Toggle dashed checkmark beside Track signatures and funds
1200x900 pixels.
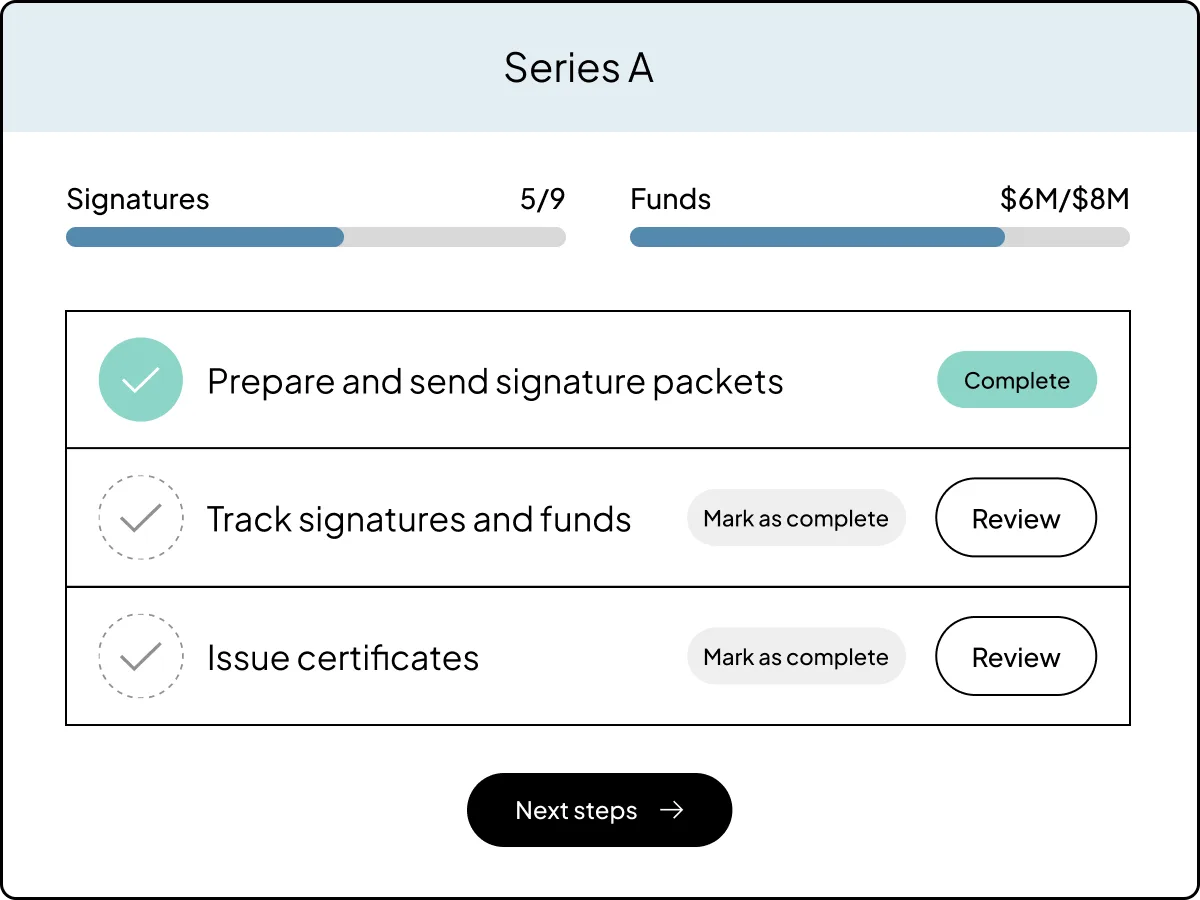[x=141, y=518]
